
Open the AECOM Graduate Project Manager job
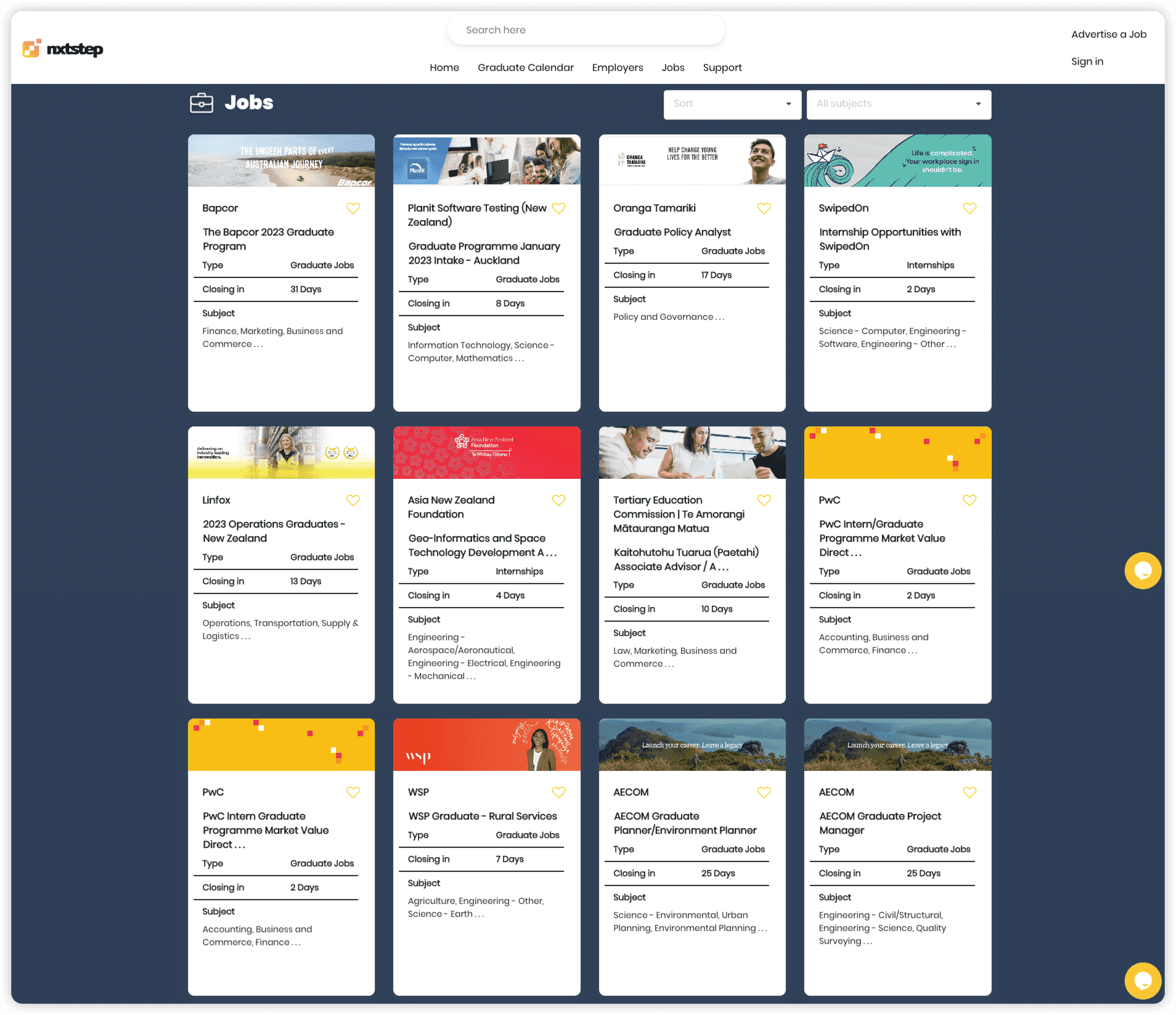click(880, 823)
